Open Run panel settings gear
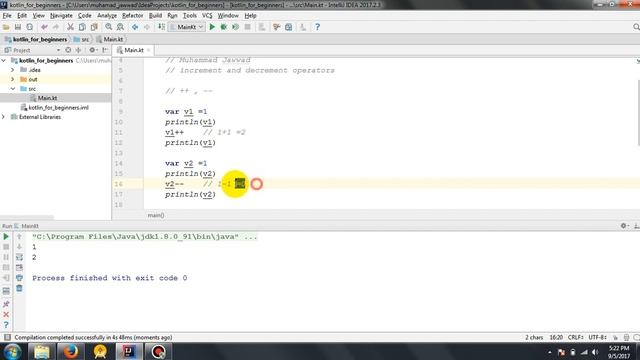Image resolution: width=640 pixels, height=360 pixels. (x=624, y=226)
